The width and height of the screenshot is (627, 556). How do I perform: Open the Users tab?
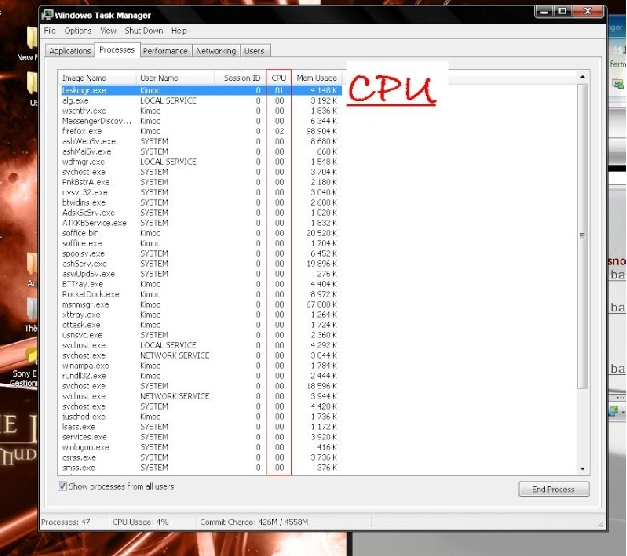tap(254, 51)
